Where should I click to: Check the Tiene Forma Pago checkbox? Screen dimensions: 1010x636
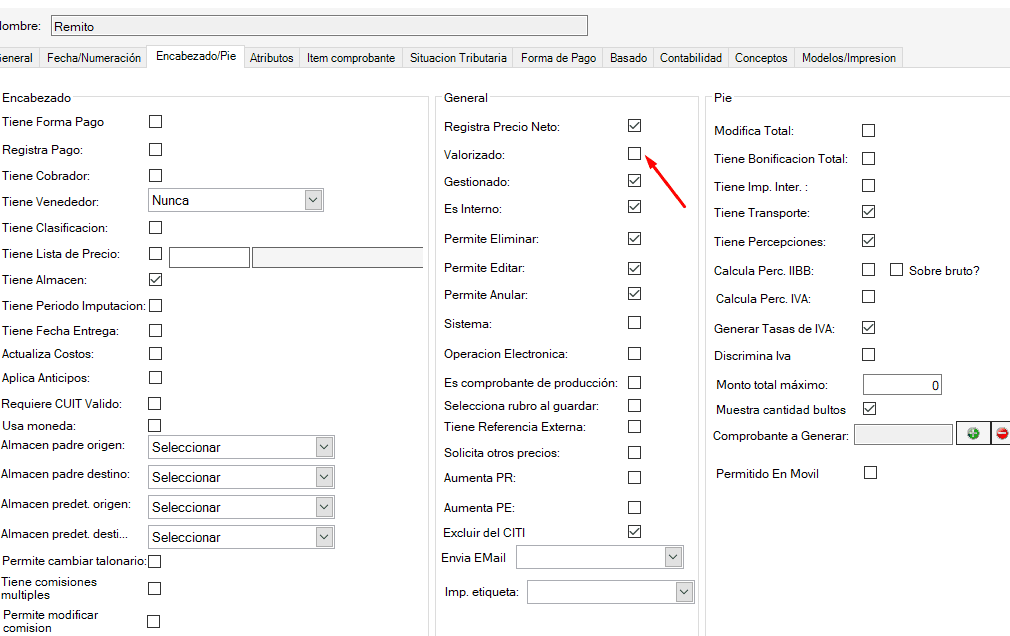[x=155, y=121]
